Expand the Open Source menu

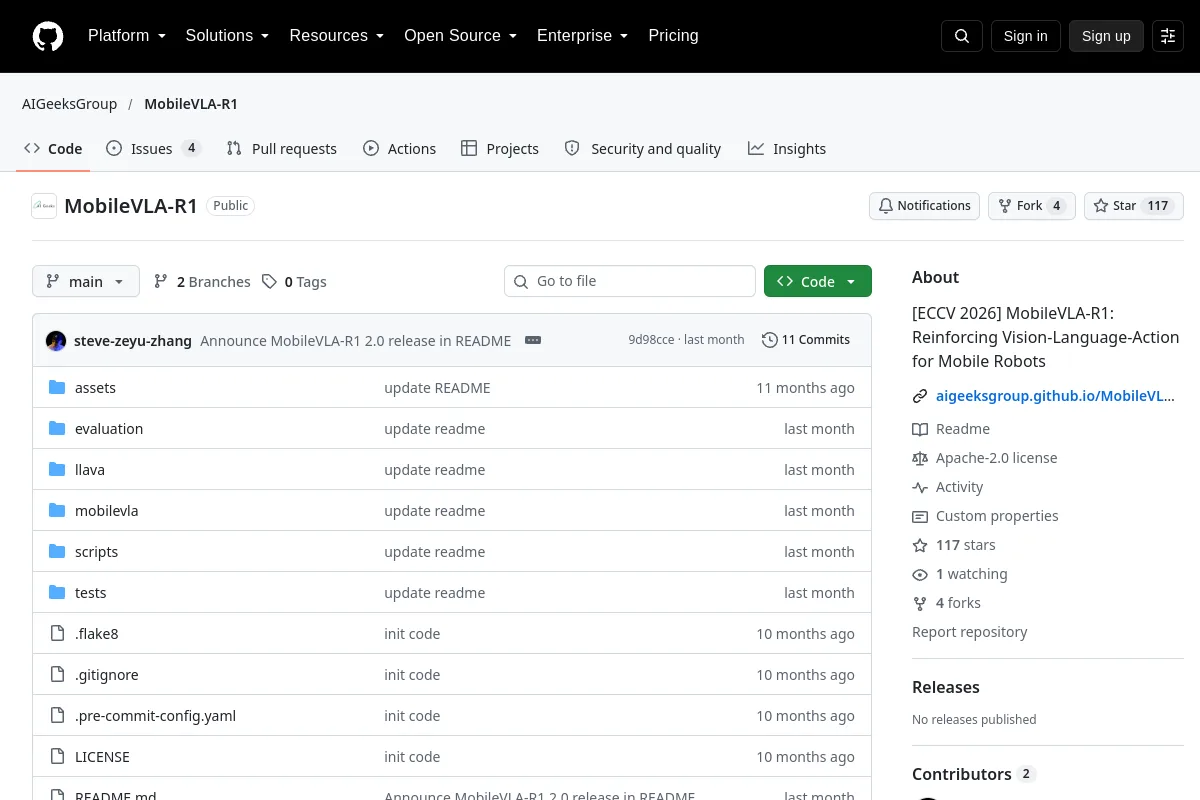461,36
